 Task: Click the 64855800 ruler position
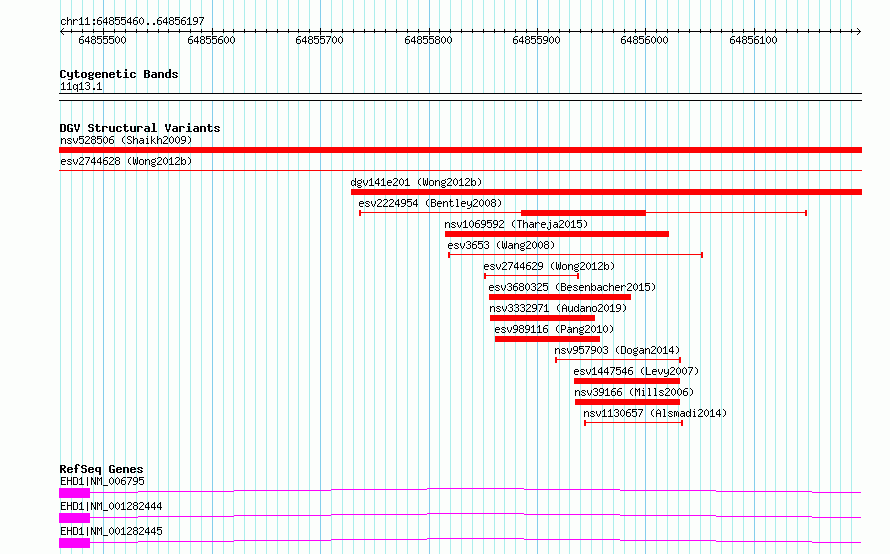(x=429, y=40)
